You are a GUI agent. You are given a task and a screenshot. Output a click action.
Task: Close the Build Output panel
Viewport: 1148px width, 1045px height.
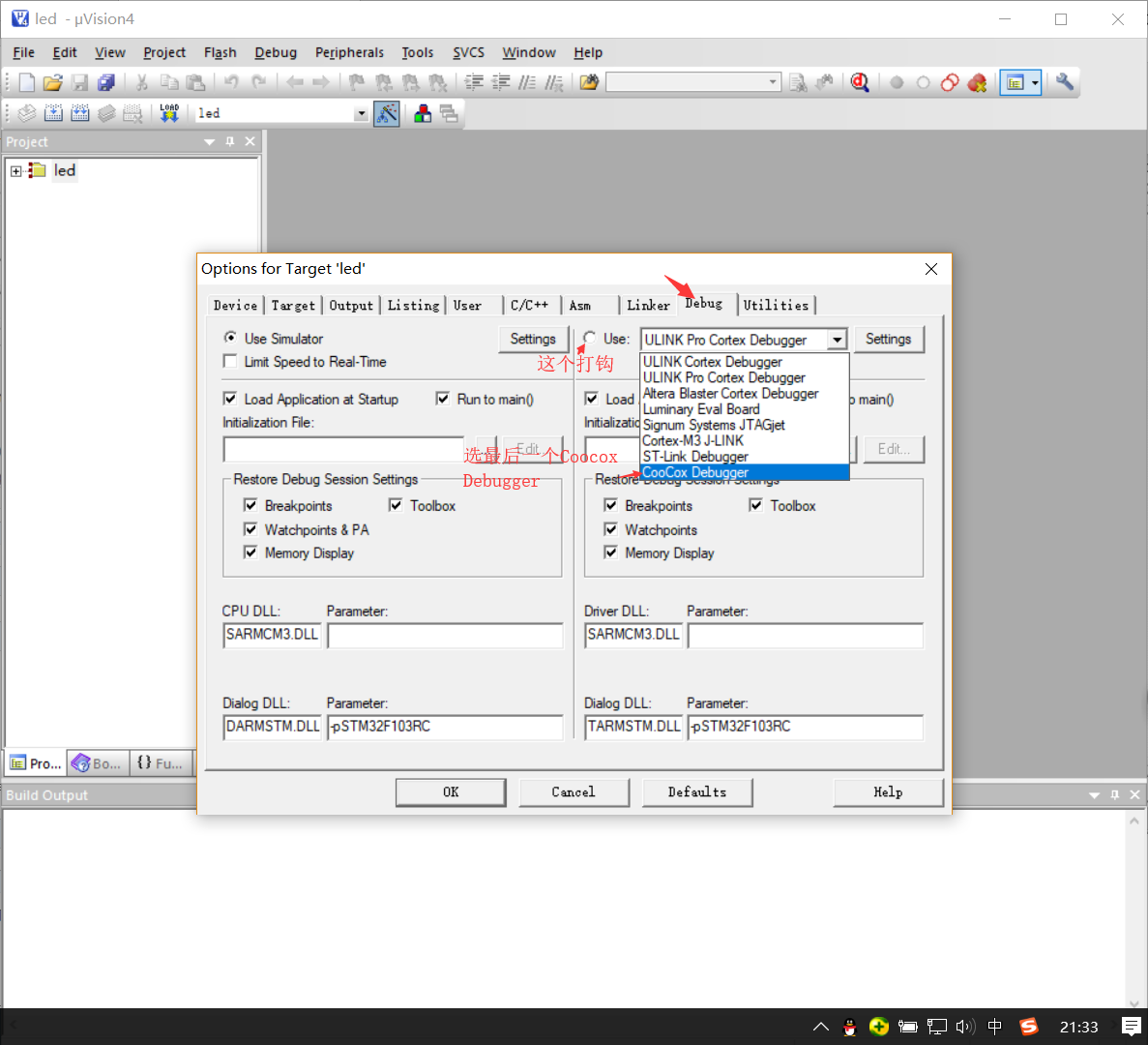(1134, 794)
